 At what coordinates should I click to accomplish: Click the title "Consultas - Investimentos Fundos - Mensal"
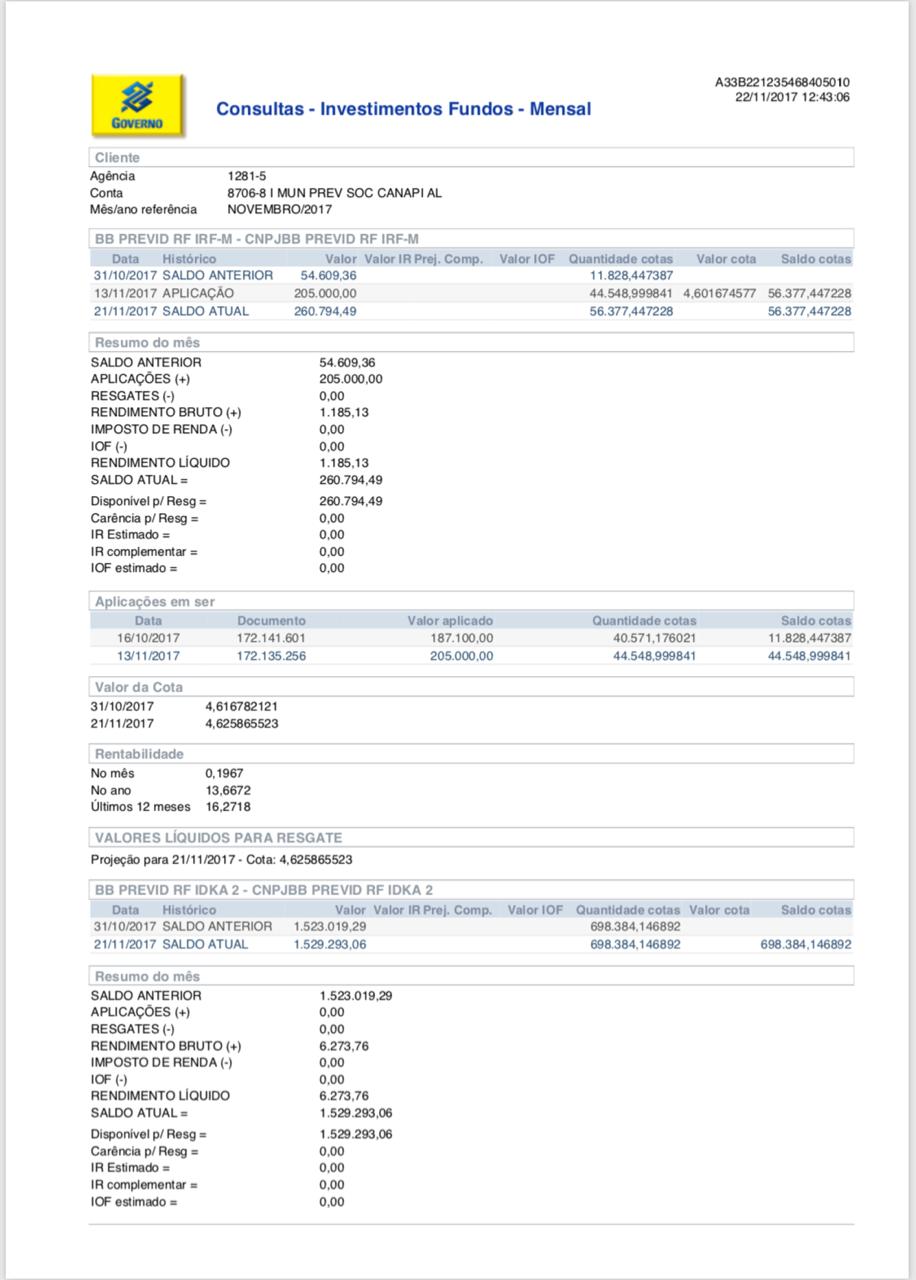tap(404, 109)
